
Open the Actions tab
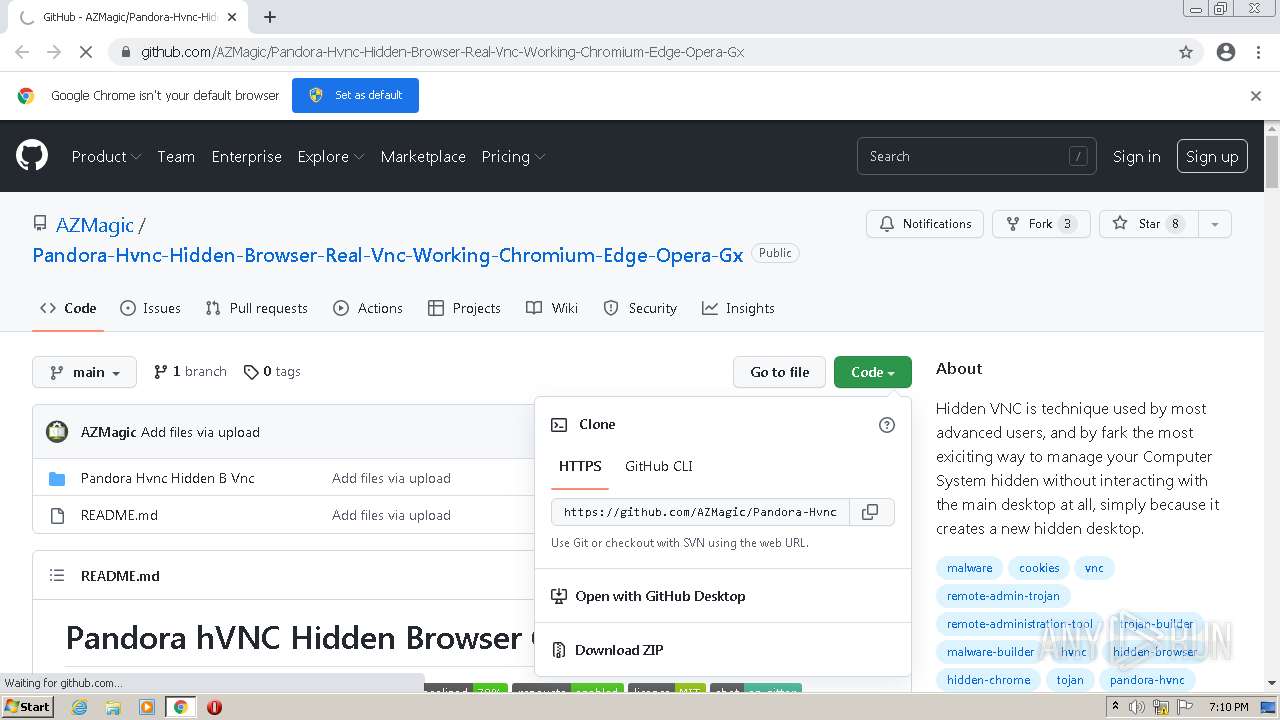(x=368, y=308)
